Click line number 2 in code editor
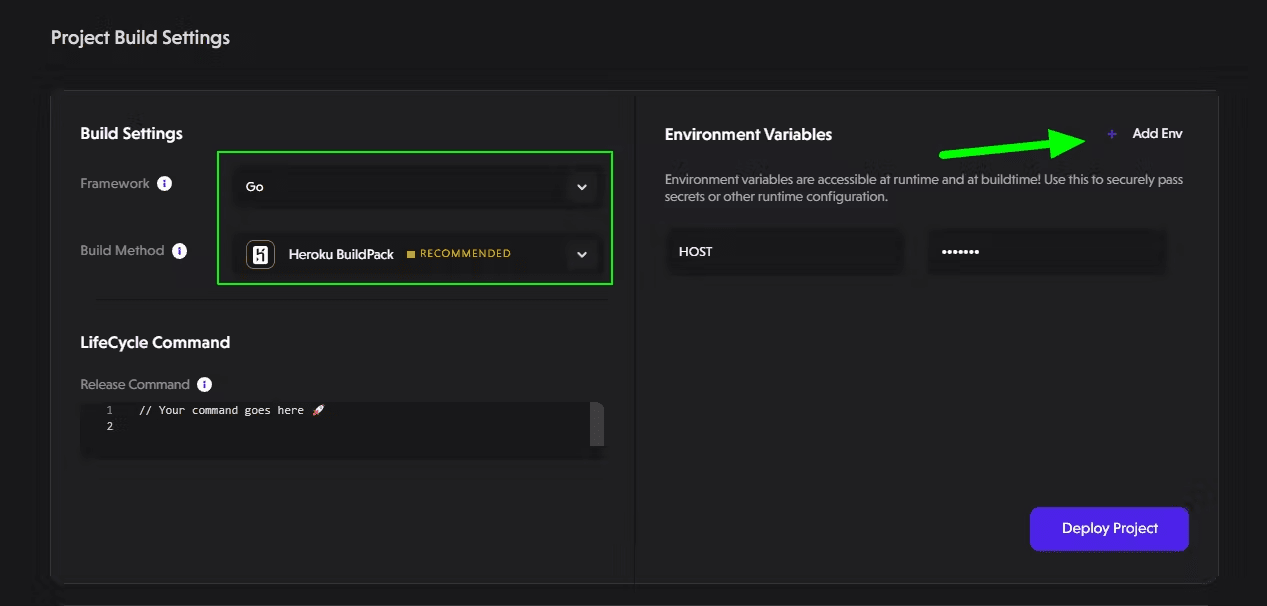The width and height of the screenshot is (1267, 606). coord(110,426)
